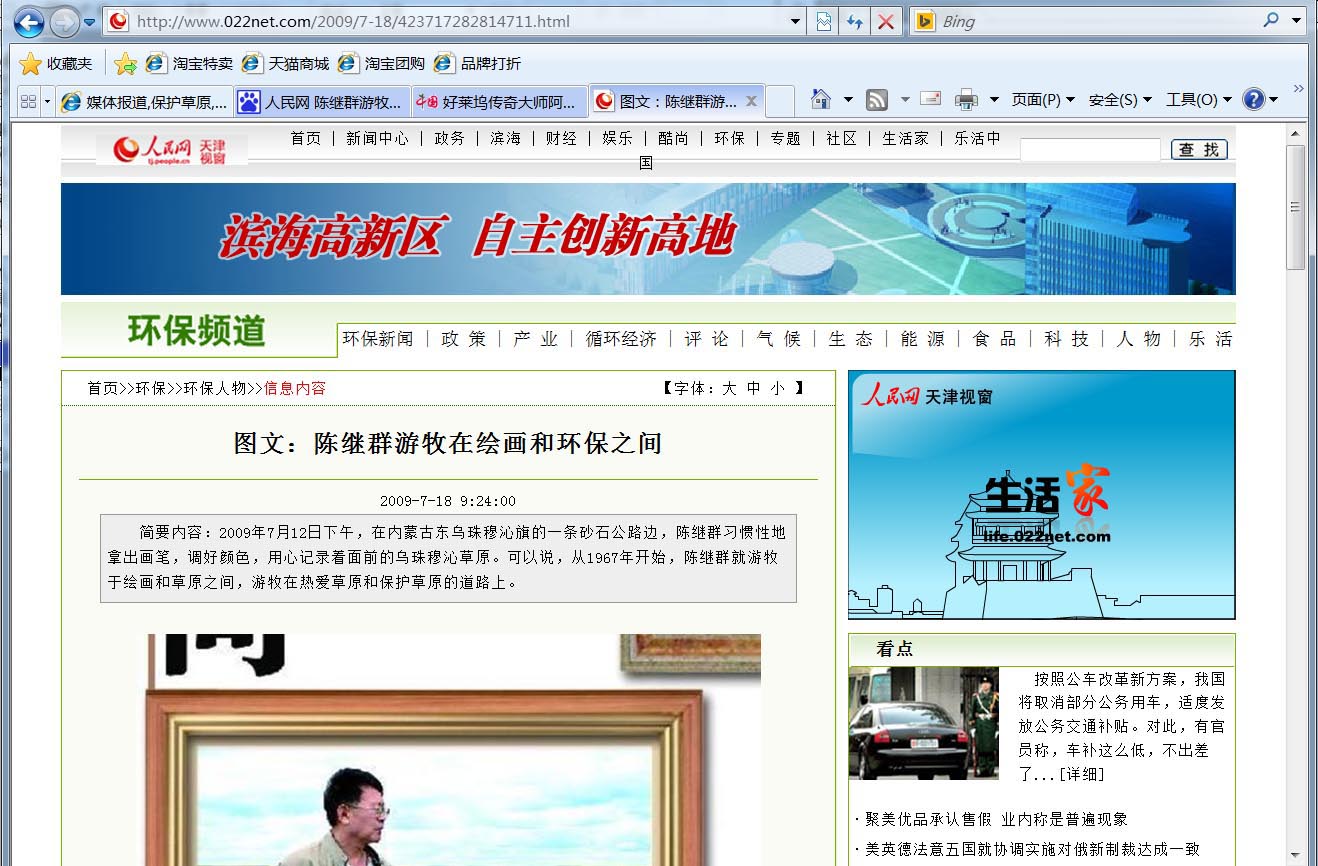Open 能源 in the channel menu
Image resolution: width=1318 pixels, height=866 pixels.
(x=923, y=339)
